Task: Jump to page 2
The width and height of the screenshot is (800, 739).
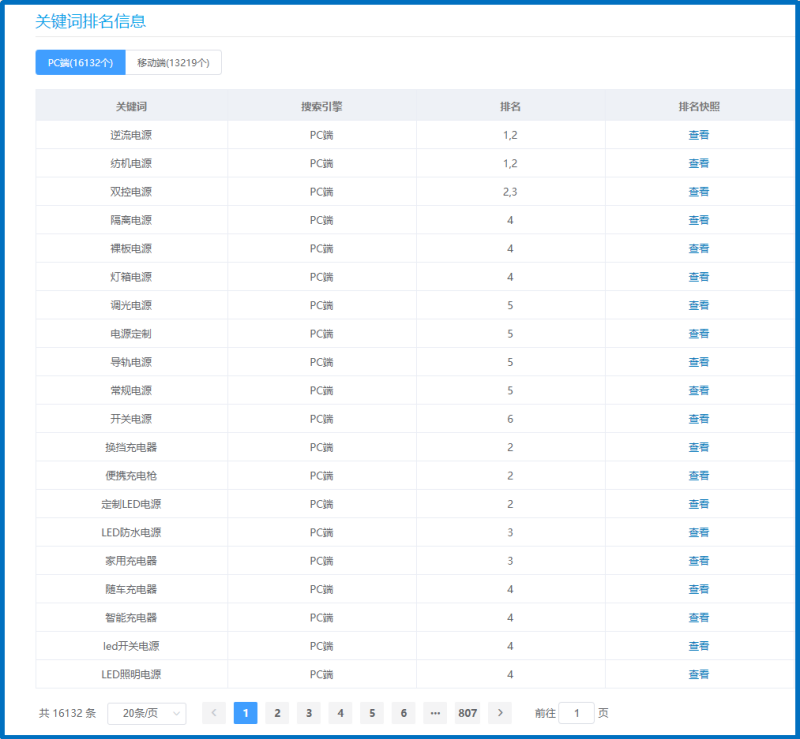Action: pos(277,713)
